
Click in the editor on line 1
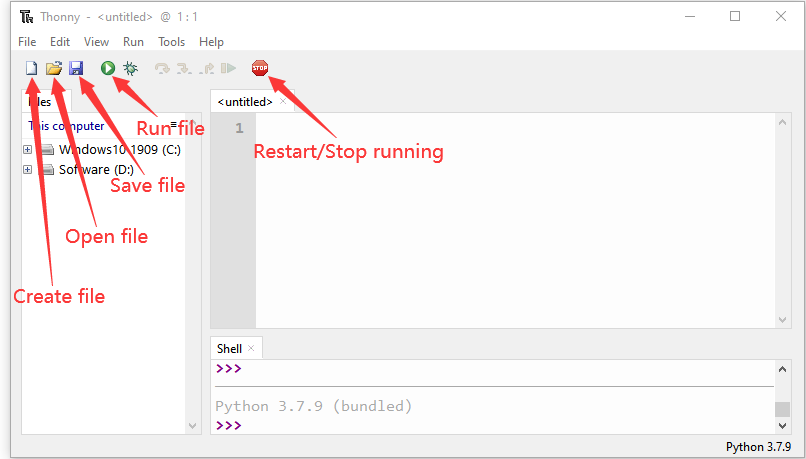514,128
